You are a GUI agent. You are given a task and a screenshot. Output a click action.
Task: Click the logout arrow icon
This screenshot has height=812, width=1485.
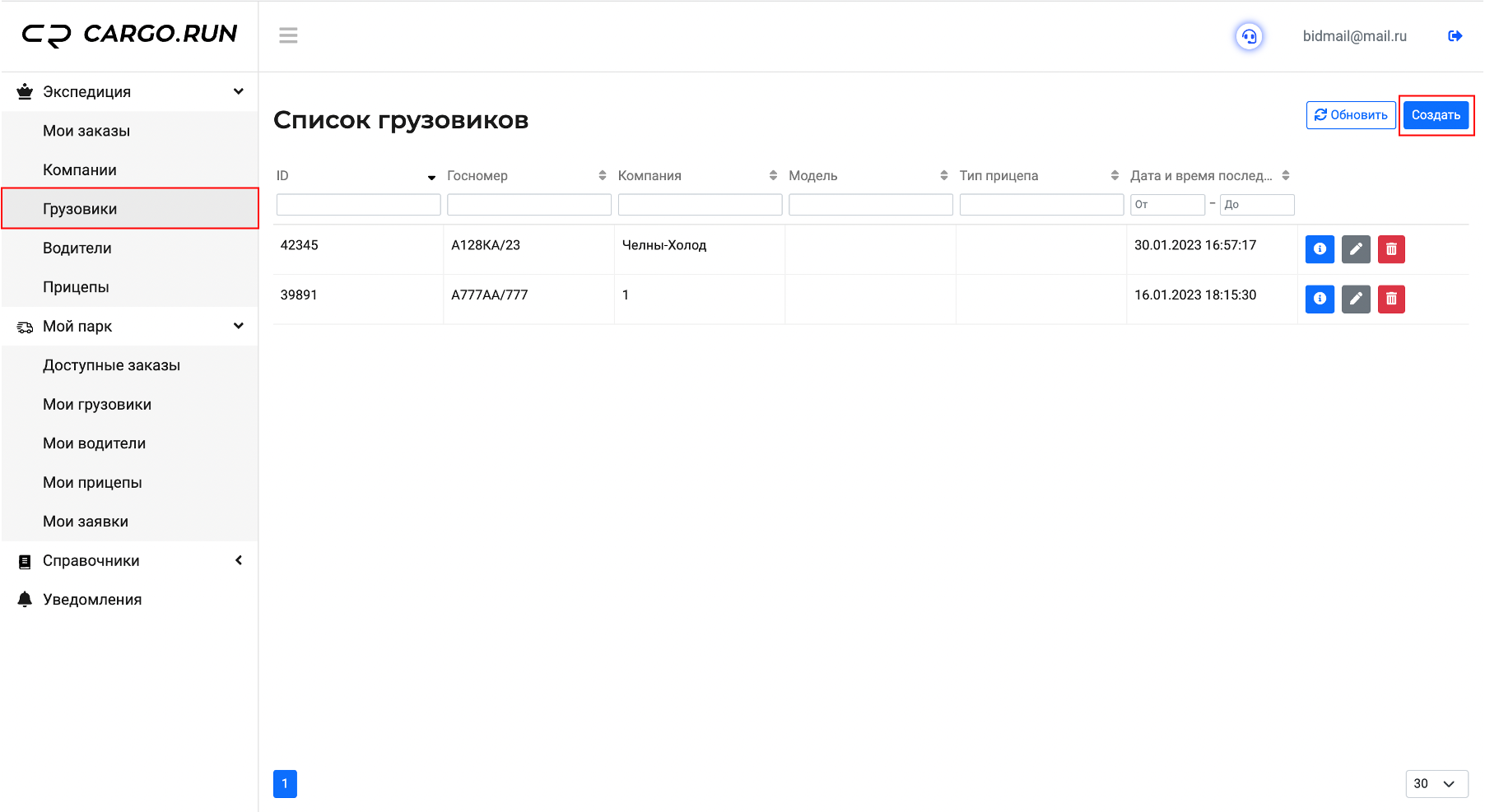pos(1455,36)
